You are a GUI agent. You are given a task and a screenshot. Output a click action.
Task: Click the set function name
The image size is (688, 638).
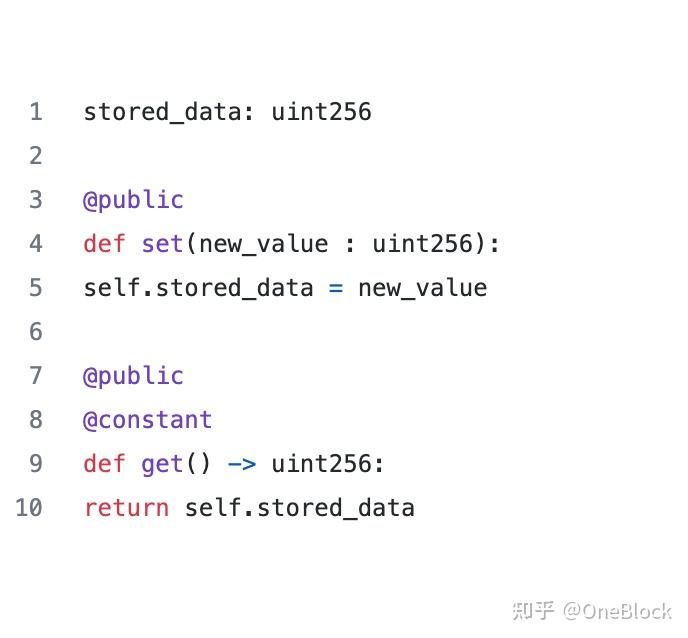(x=162, y=244)
